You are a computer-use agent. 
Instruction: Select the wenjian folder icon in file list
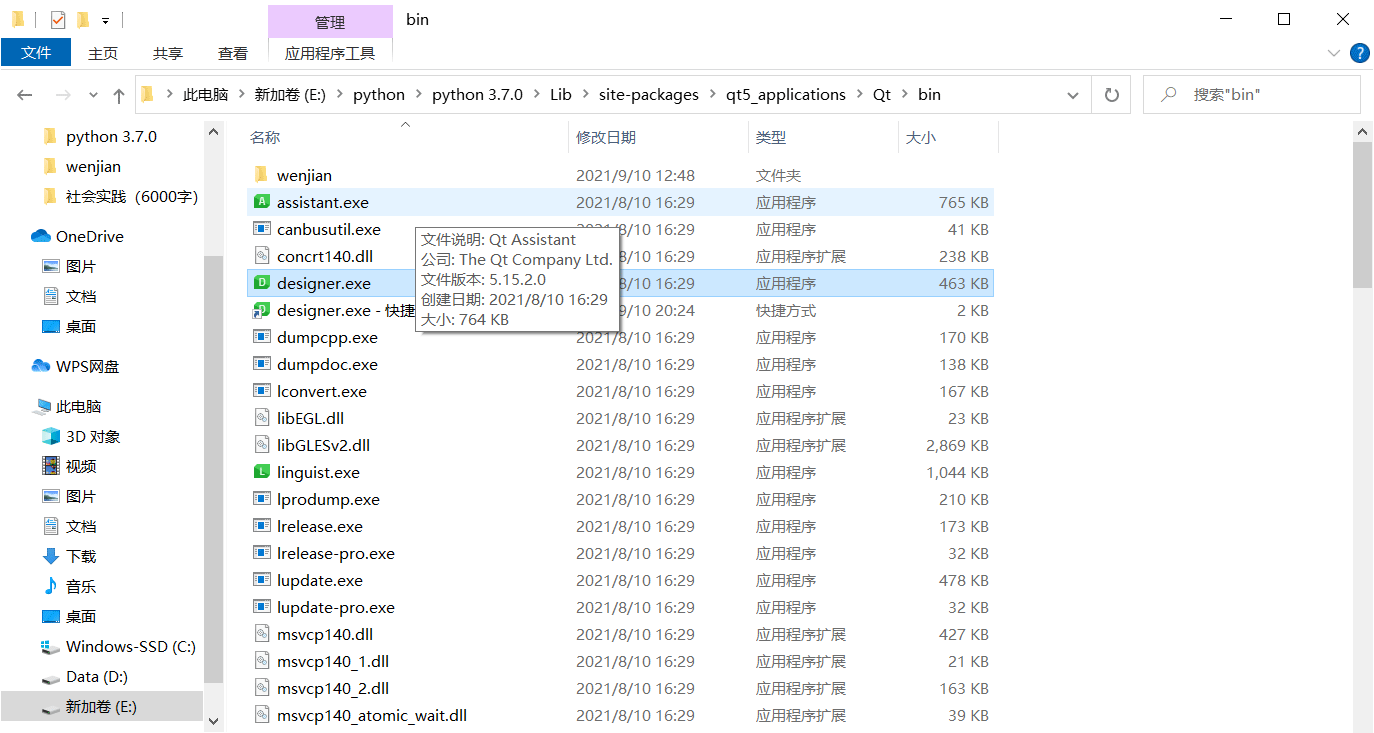[x=262, y=175]
